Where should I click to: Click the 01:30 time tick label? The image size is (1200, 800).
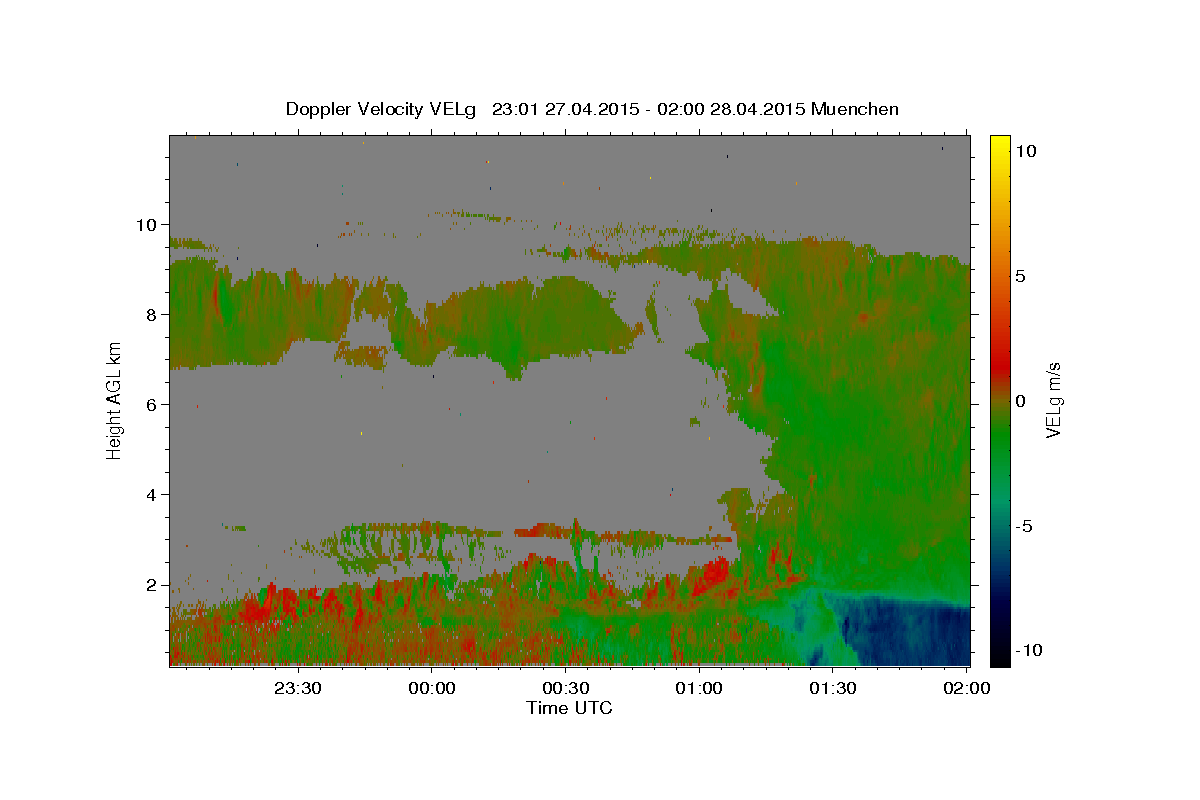(832, 688)
